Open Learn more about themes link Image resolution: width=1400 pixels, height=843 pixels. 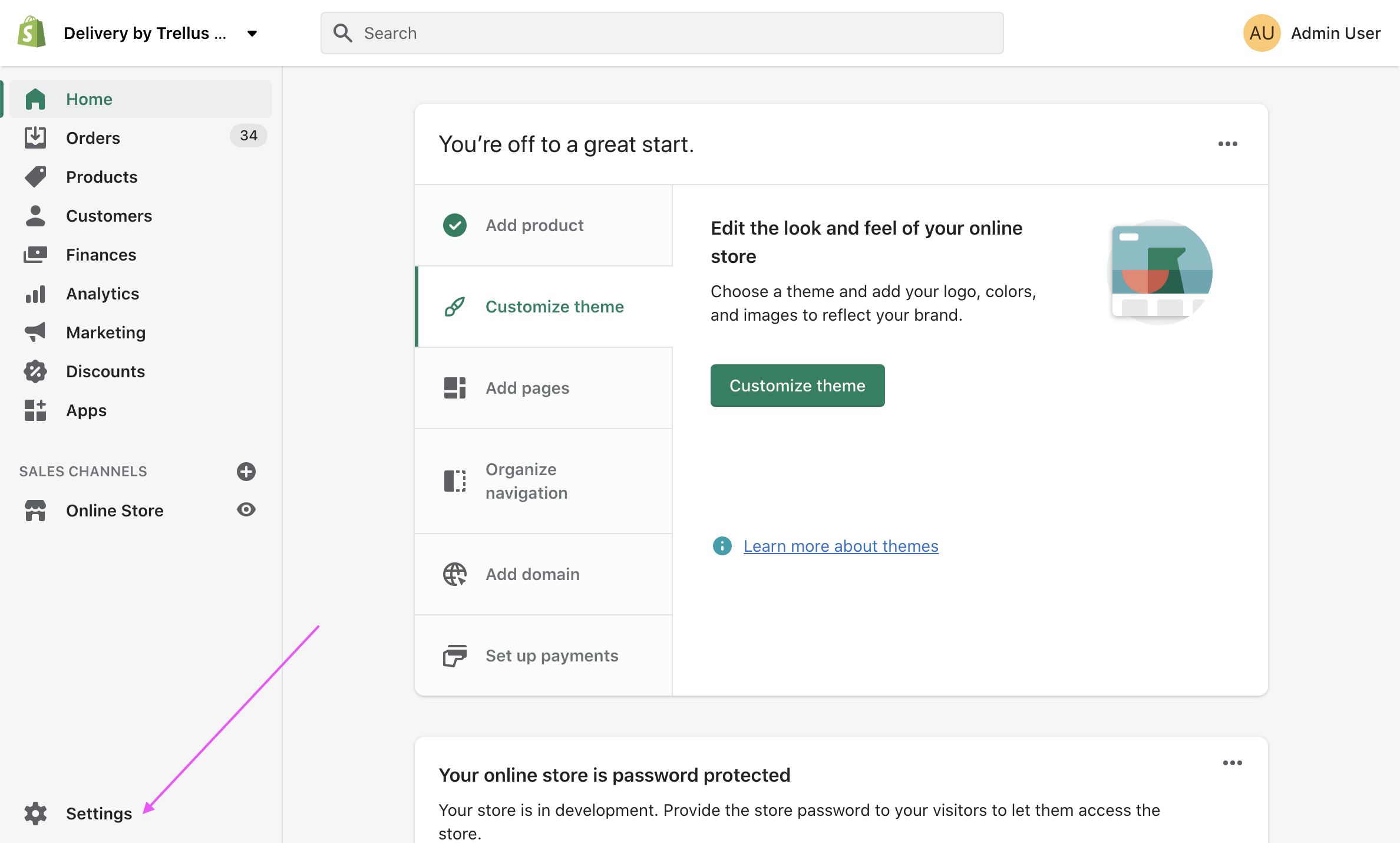point(841,546)
